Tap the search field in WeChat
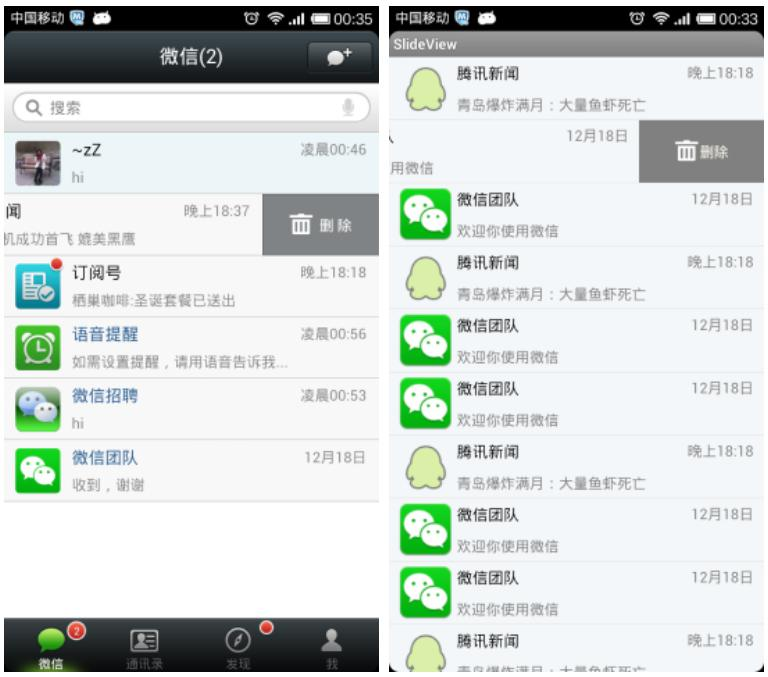The image size is (768, 677). pyautogui.click(x=191, y=107)
